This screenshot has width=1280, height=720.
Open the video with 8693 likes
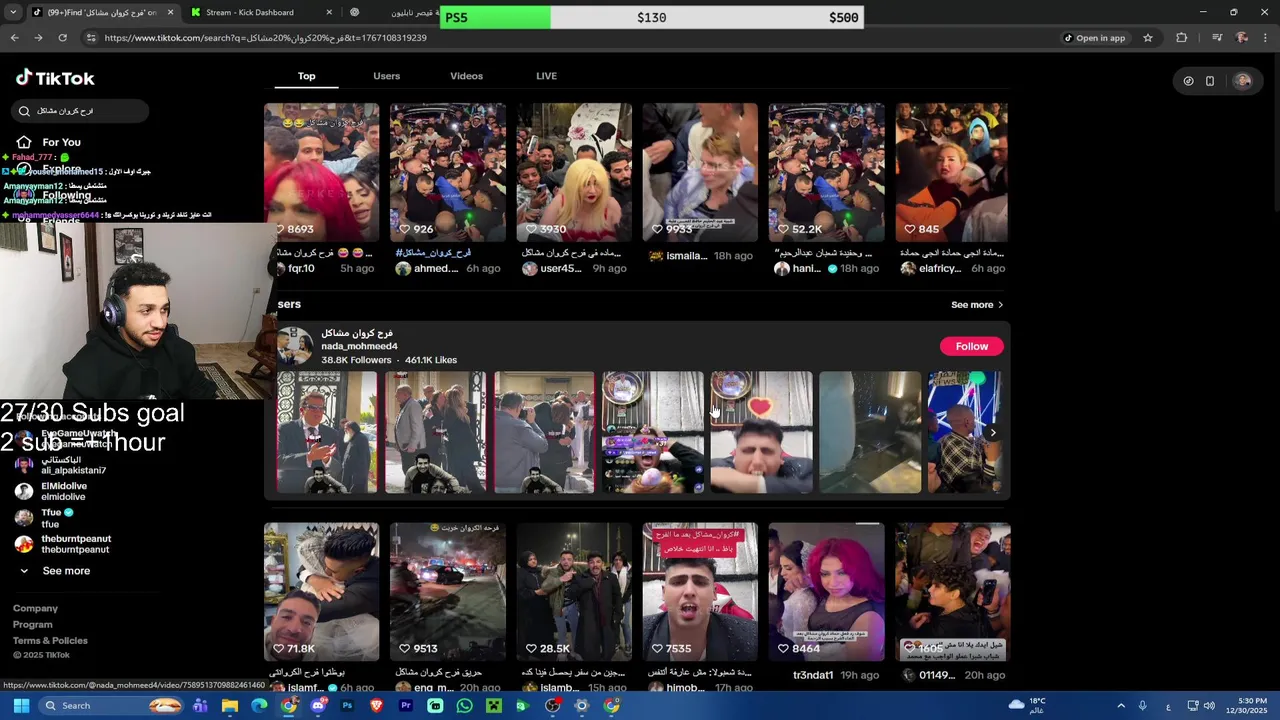[x=321, y=172]
